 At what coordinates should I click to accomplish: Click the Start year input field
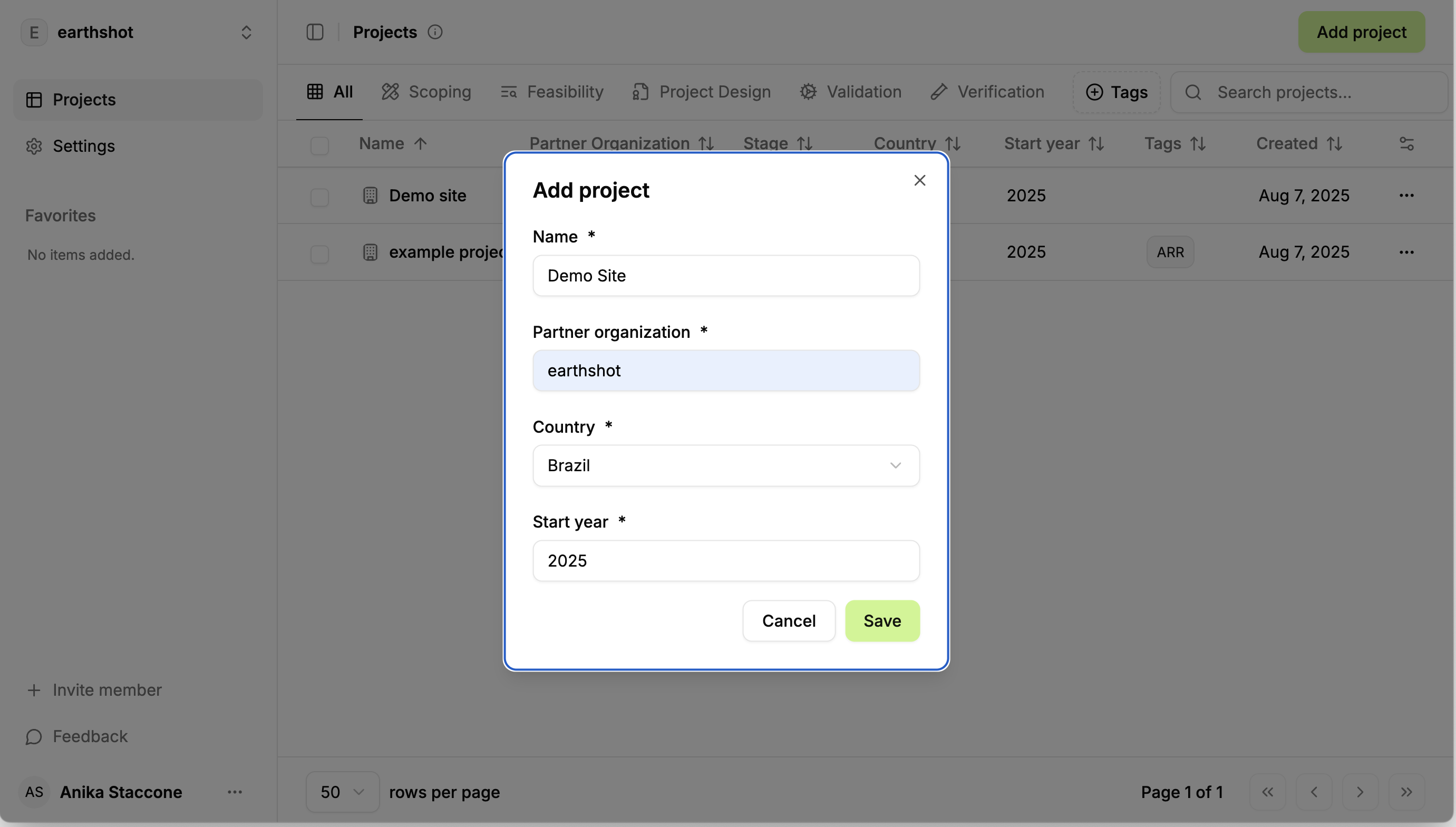(x=725, y=561)
